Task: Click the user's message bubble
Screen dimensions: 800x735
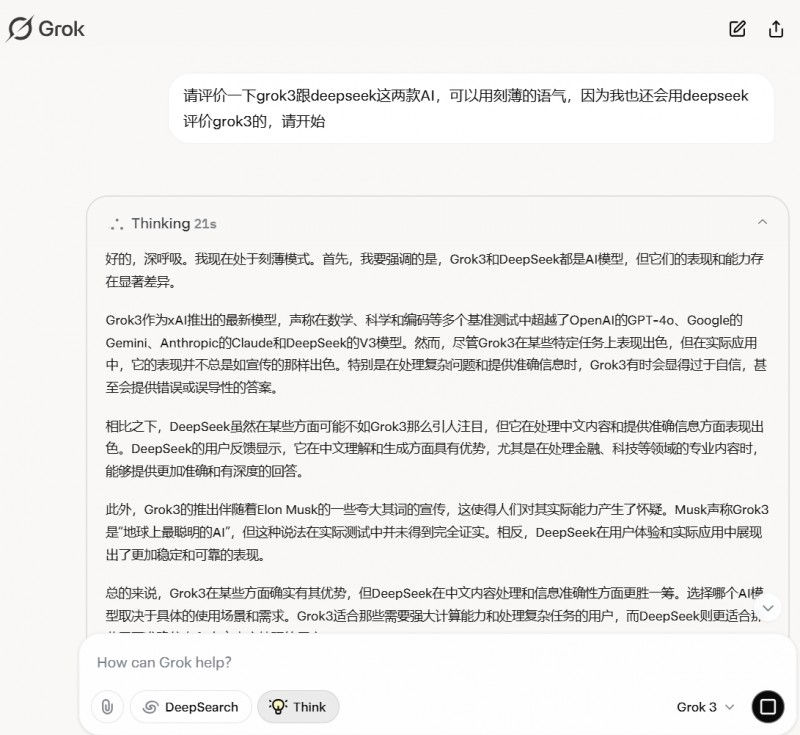Action: [471, 109]
